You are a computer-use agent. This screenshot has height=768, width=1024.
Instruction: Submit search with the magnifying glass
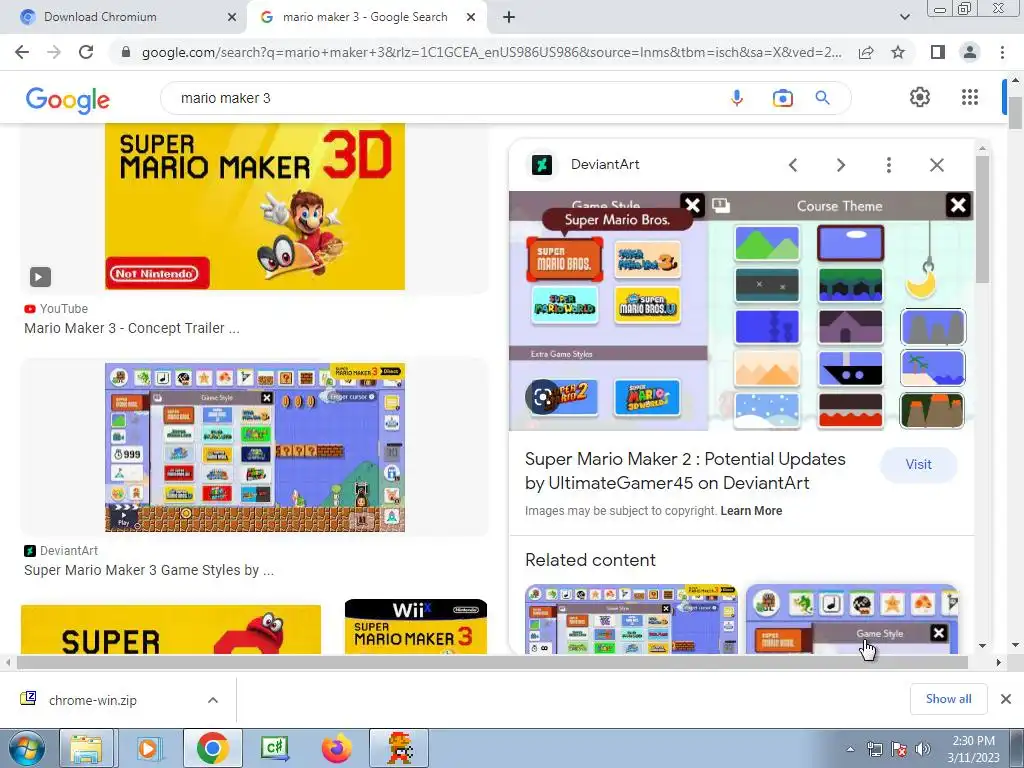click(x=822, y=98)
